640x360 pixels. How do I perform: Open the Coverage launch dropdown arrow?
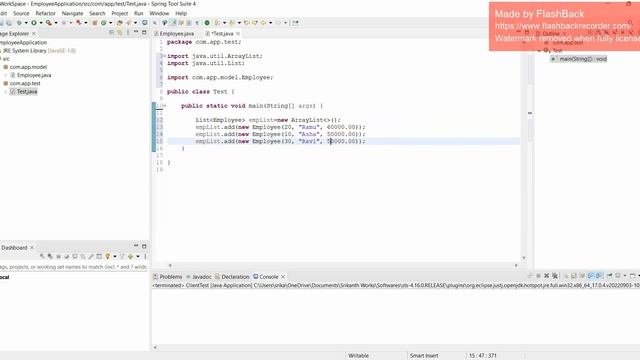pos(56,23)
